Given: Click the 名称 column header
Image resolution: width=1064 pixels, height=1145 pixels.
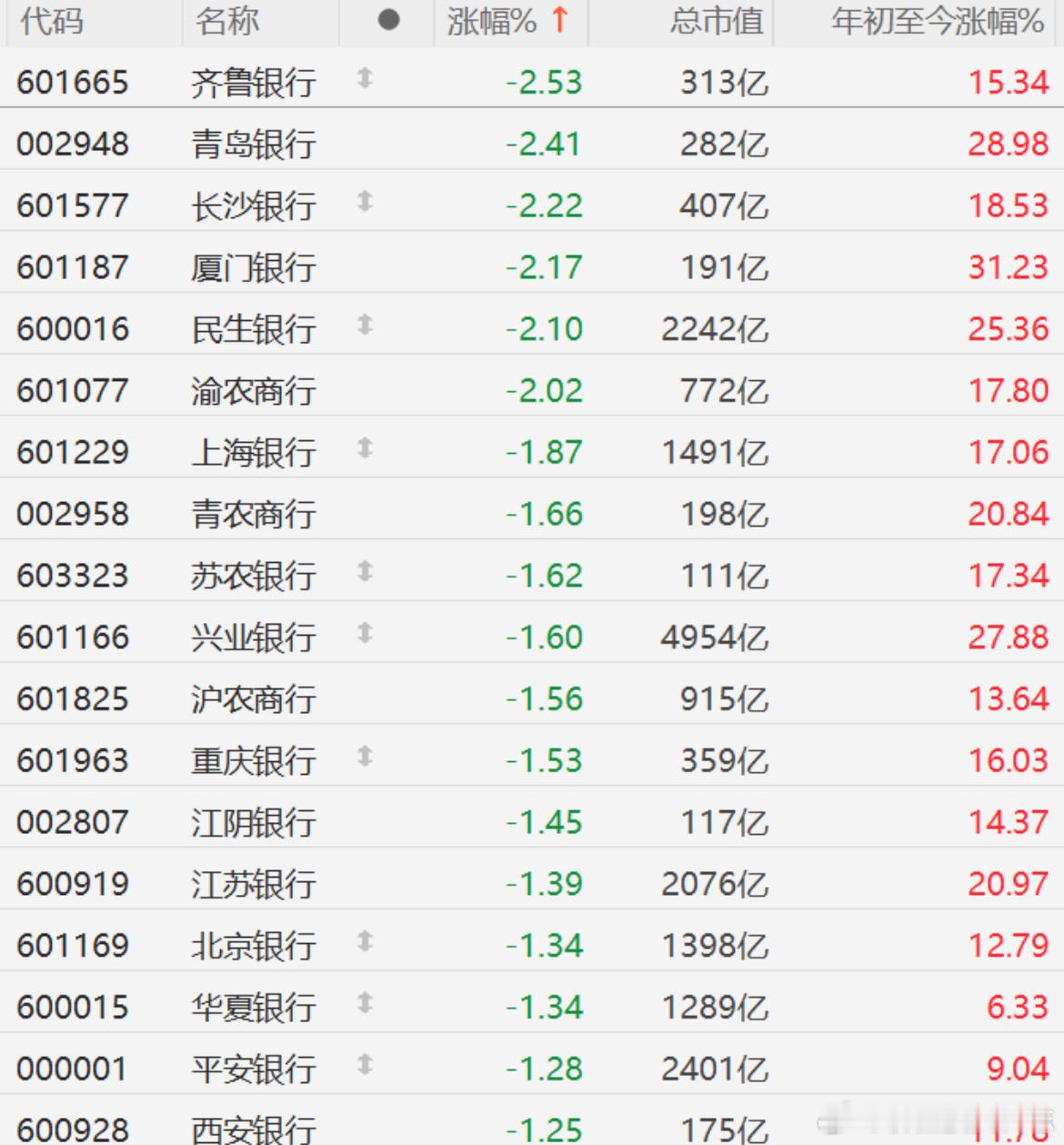Looking at the screenshot, I should (227, 21).
